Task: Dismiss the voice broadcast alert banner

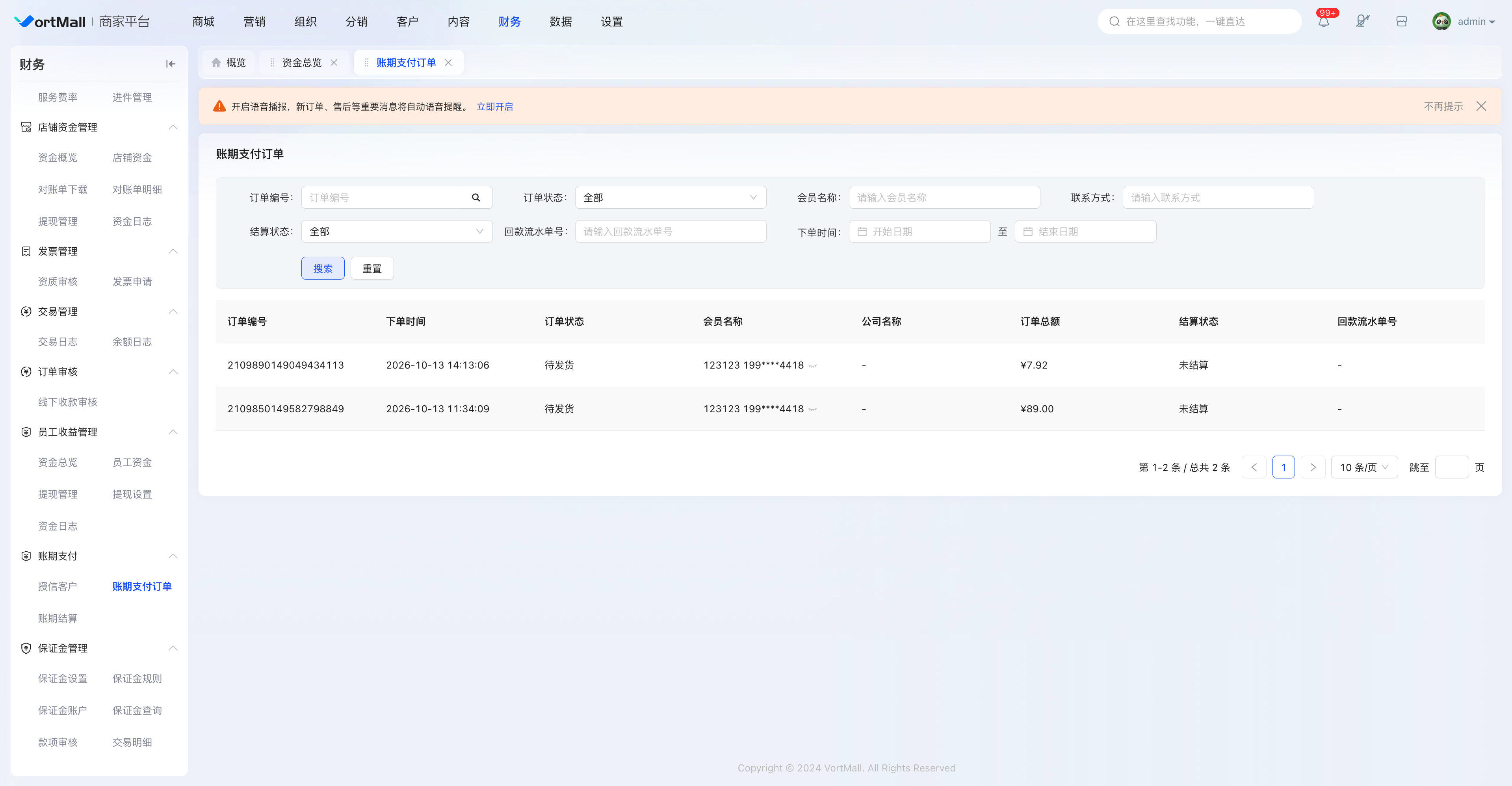Action: (1482, 106)
